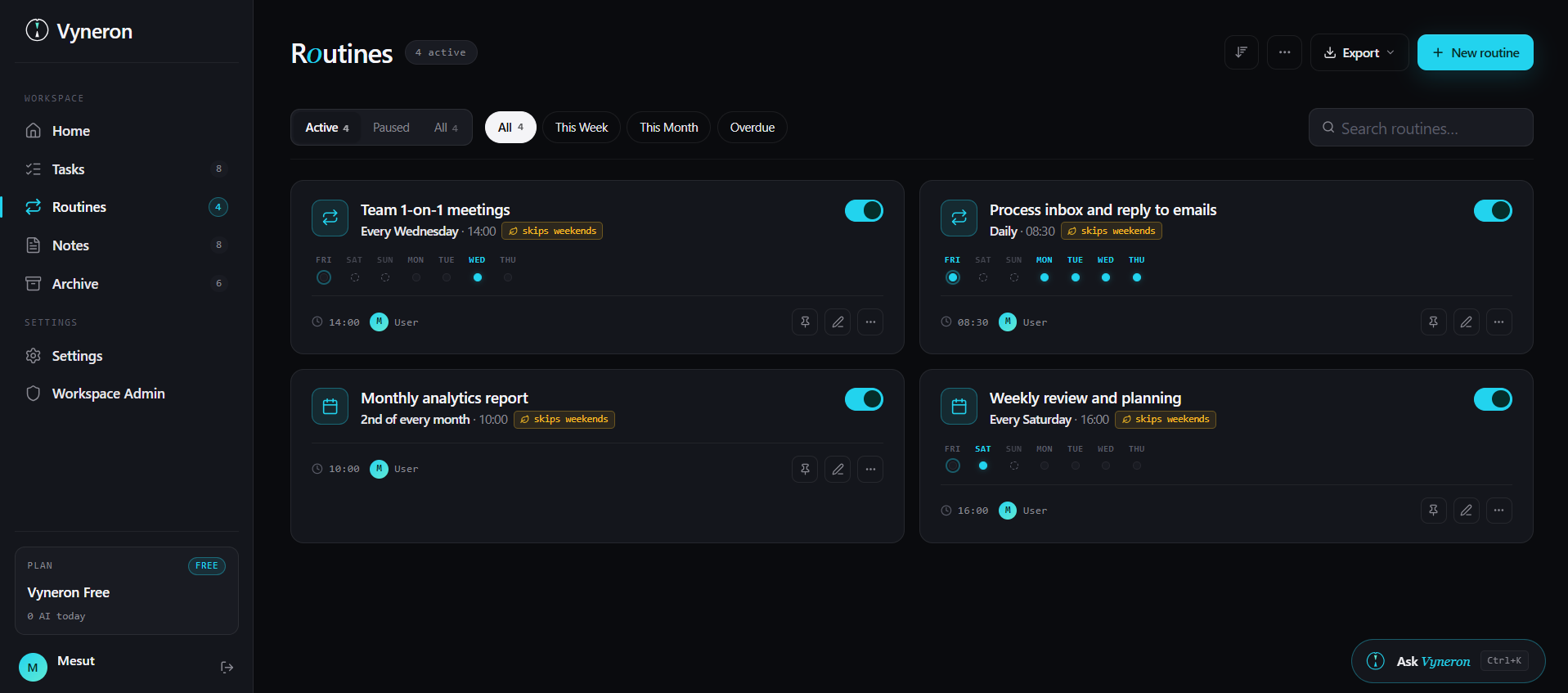Click the New routine button

tap(1475, 52)
